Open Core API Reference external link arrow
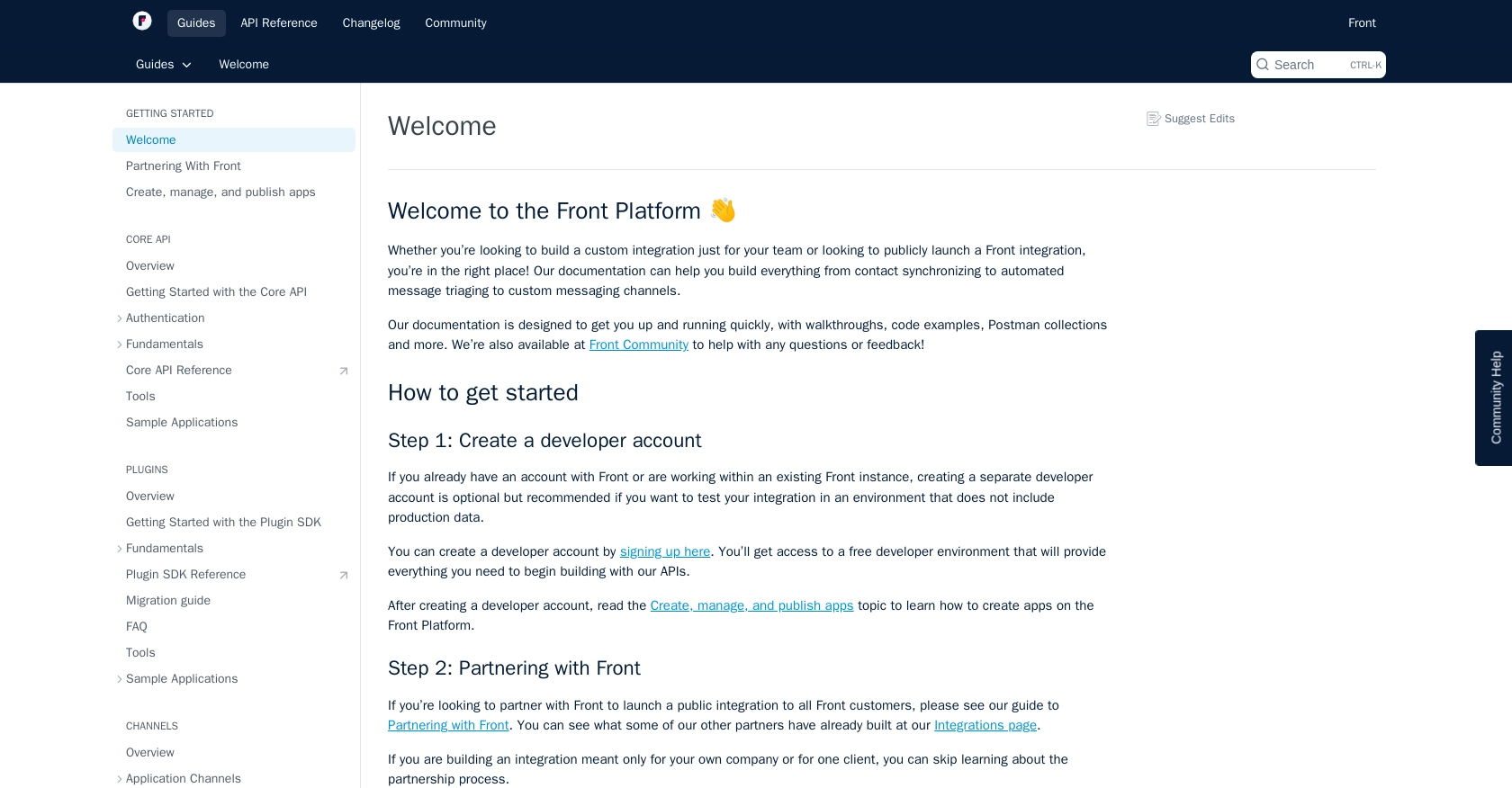 pos(343,371)
